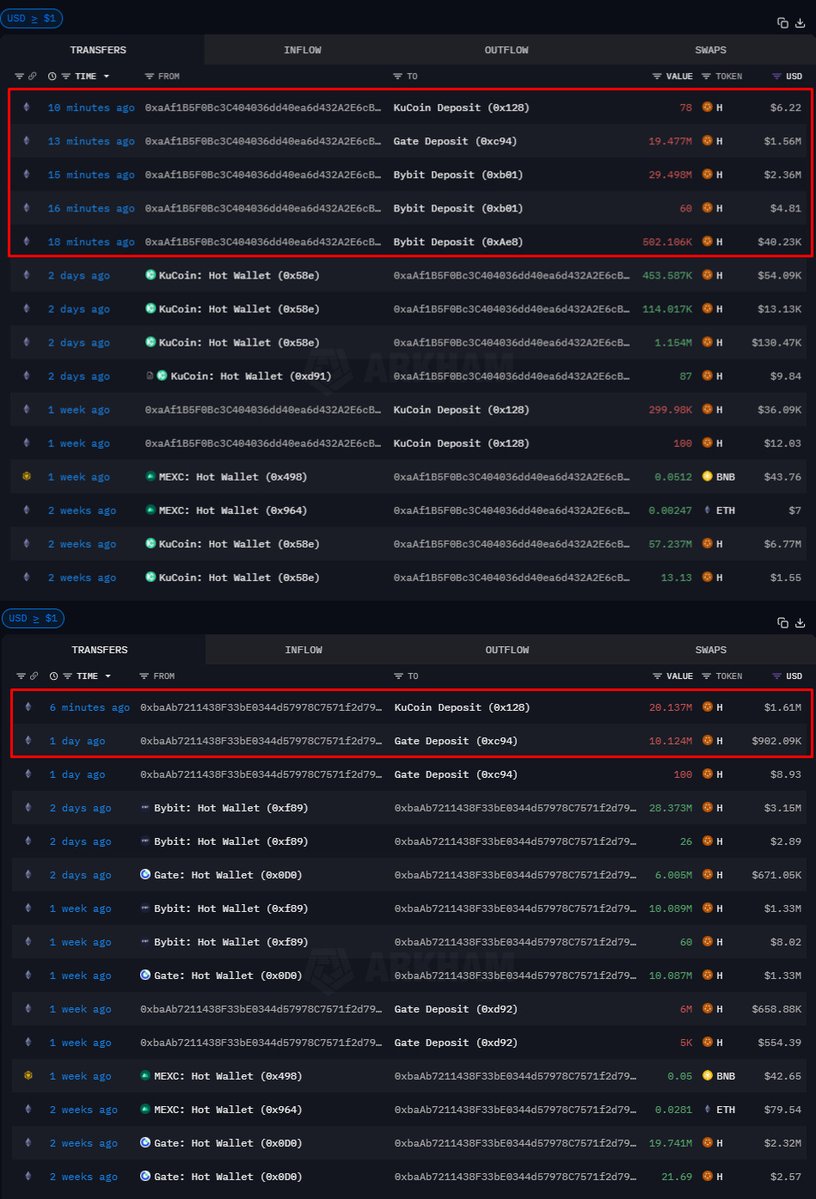
Task: Click the $902.09K USD amount
Action: pyautogui.click(x=776, y=741)
